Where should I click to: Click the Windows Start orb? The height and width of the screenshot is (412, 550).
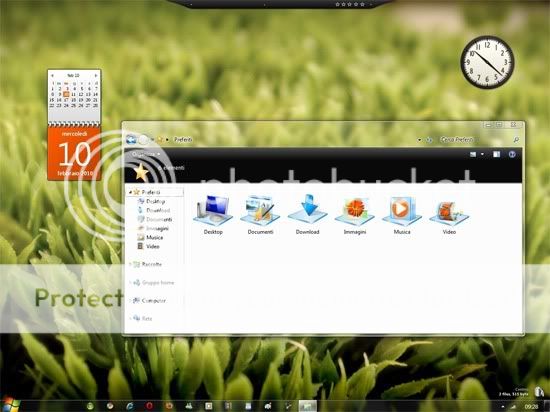tap(11, 405)
